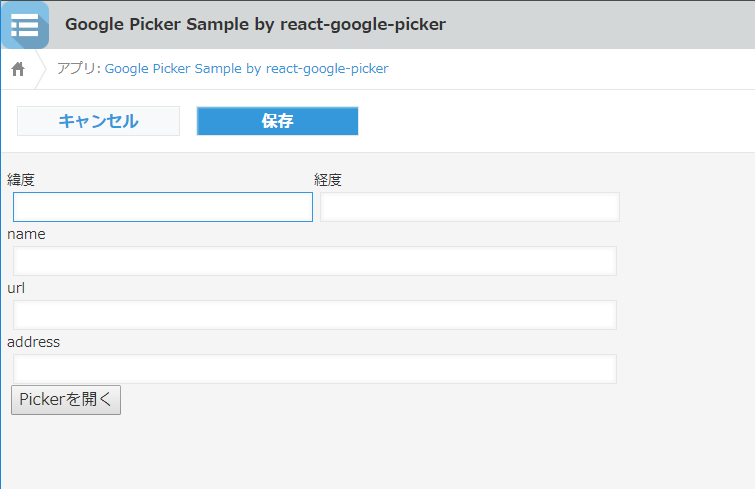Select the name text field
This screenshot has width=755, height=489.
click(315, 261)
